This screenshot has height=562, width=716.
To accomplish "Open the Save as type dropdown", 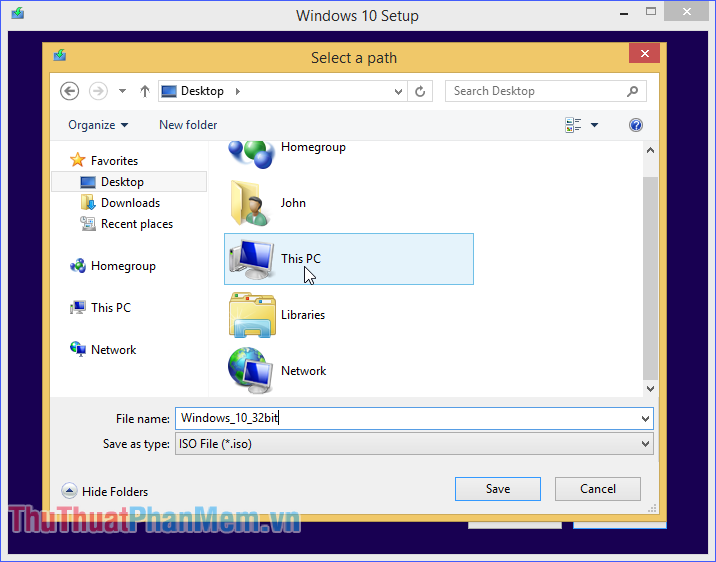I will pyautogui.click(x=414, y=444).
